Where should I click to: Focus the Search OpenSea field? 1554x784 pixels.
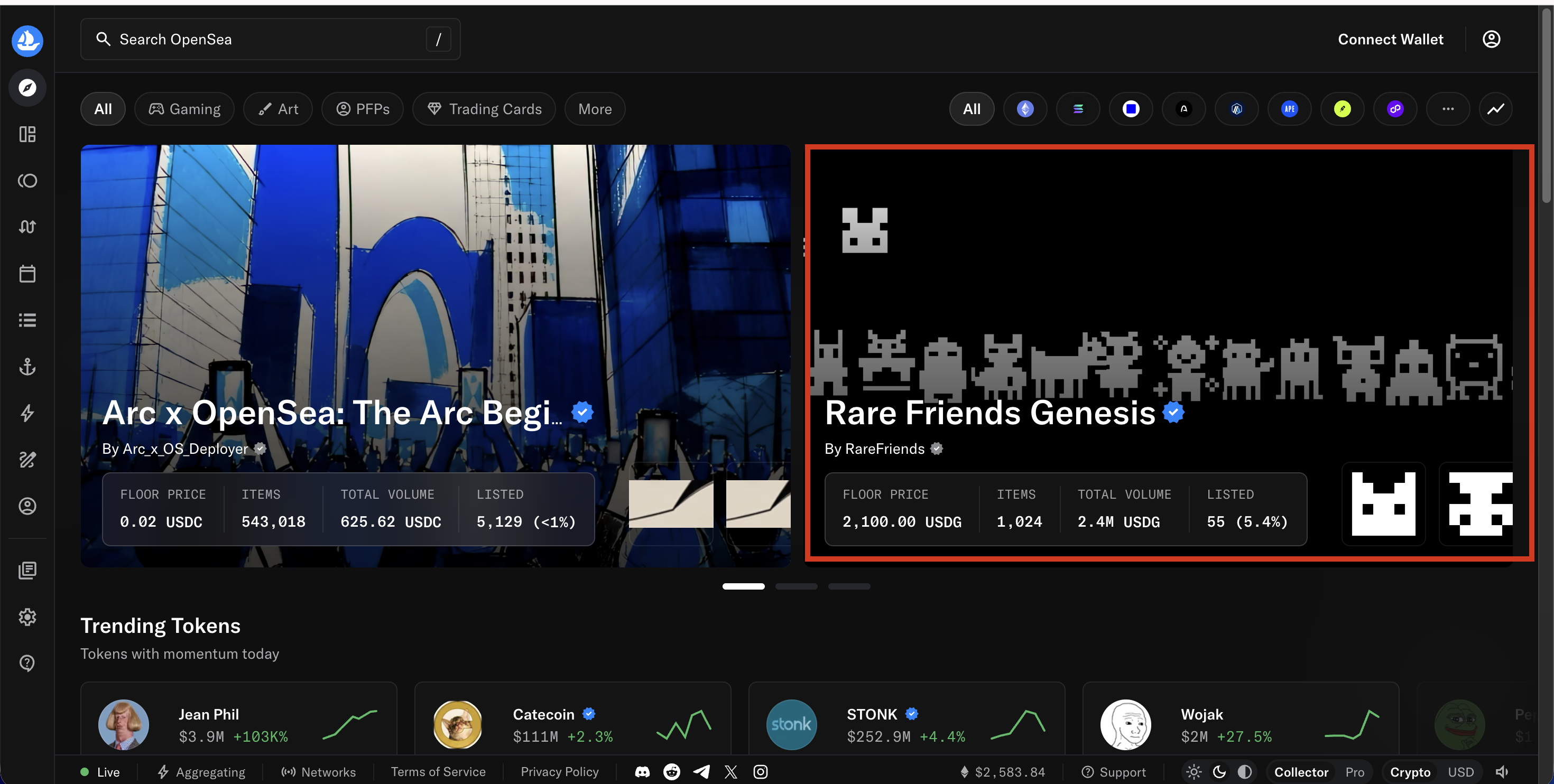pyautogui.click(x=270, y=39)
